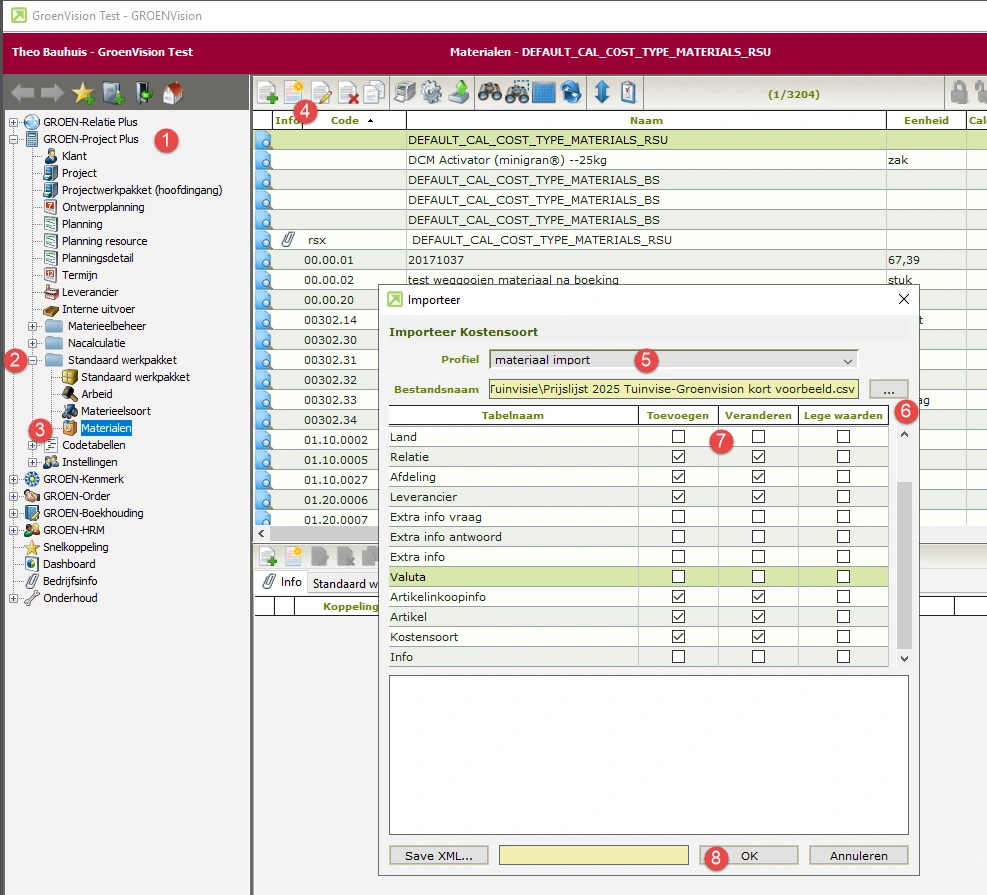
Task: Click the house home icon in navigation bar
Action: coord(173,94)
